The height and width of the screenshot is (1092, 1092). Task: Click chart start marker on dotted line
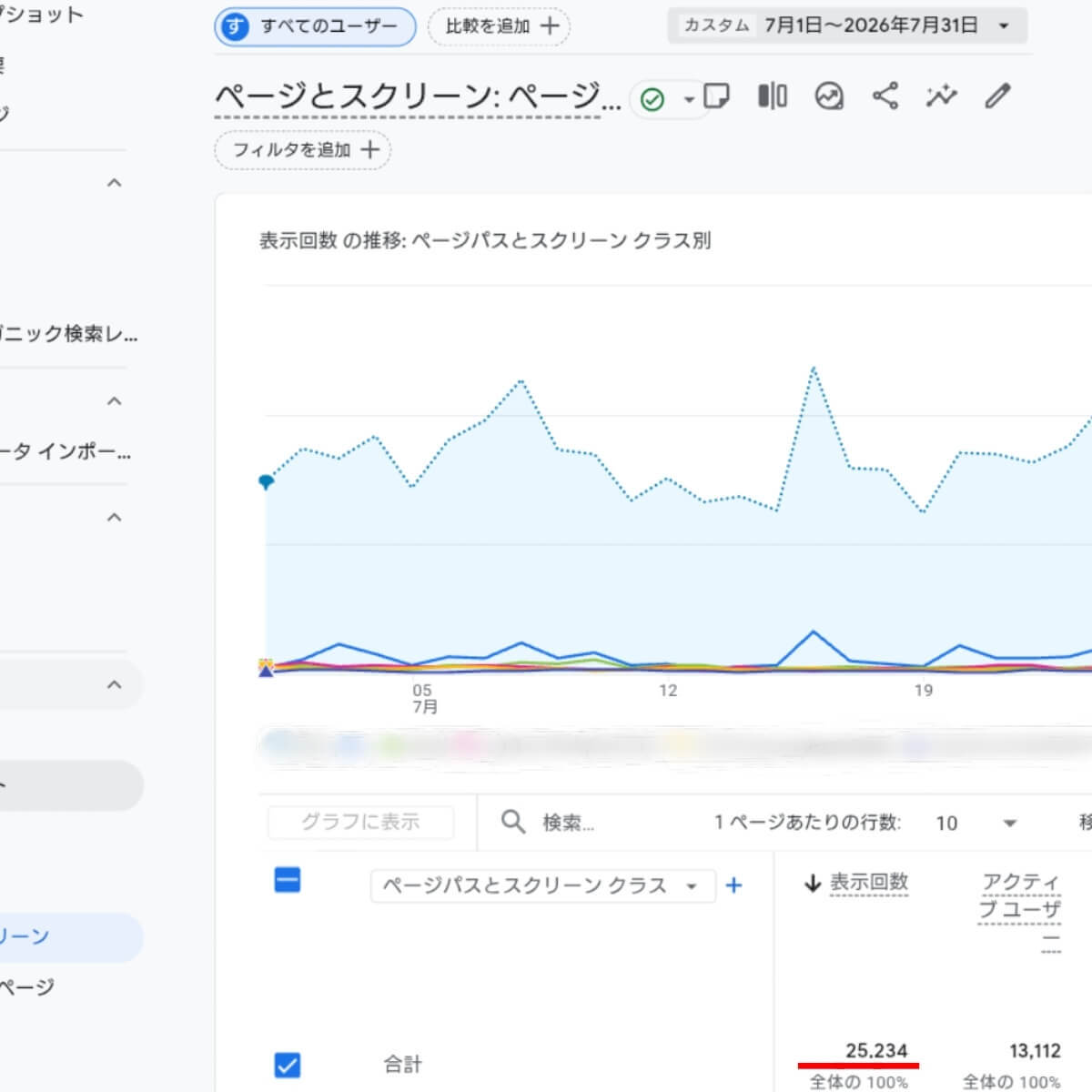(266, 481)
